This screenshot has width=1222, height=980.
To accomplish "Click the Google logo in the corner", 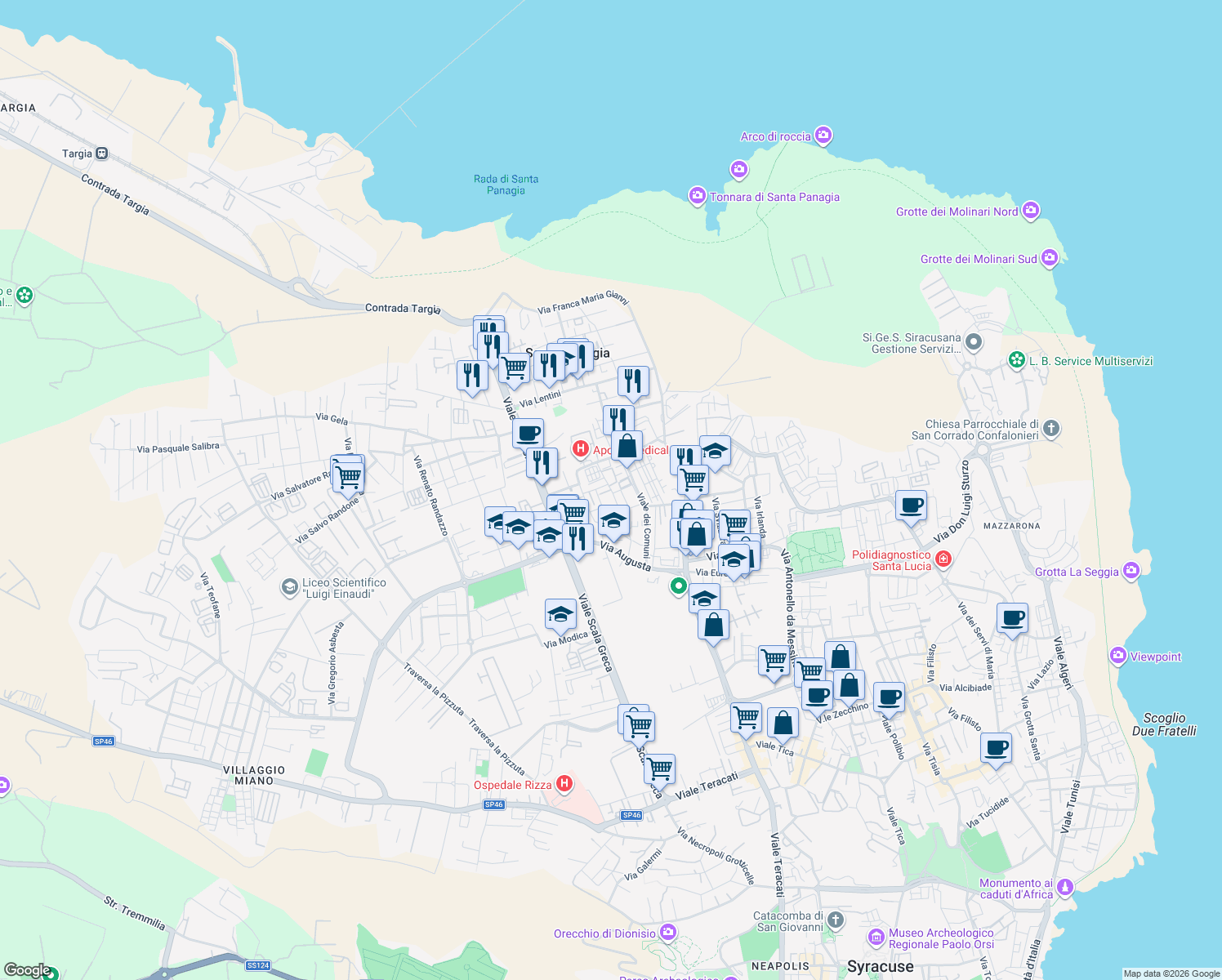I will click(x=29, y=969).
